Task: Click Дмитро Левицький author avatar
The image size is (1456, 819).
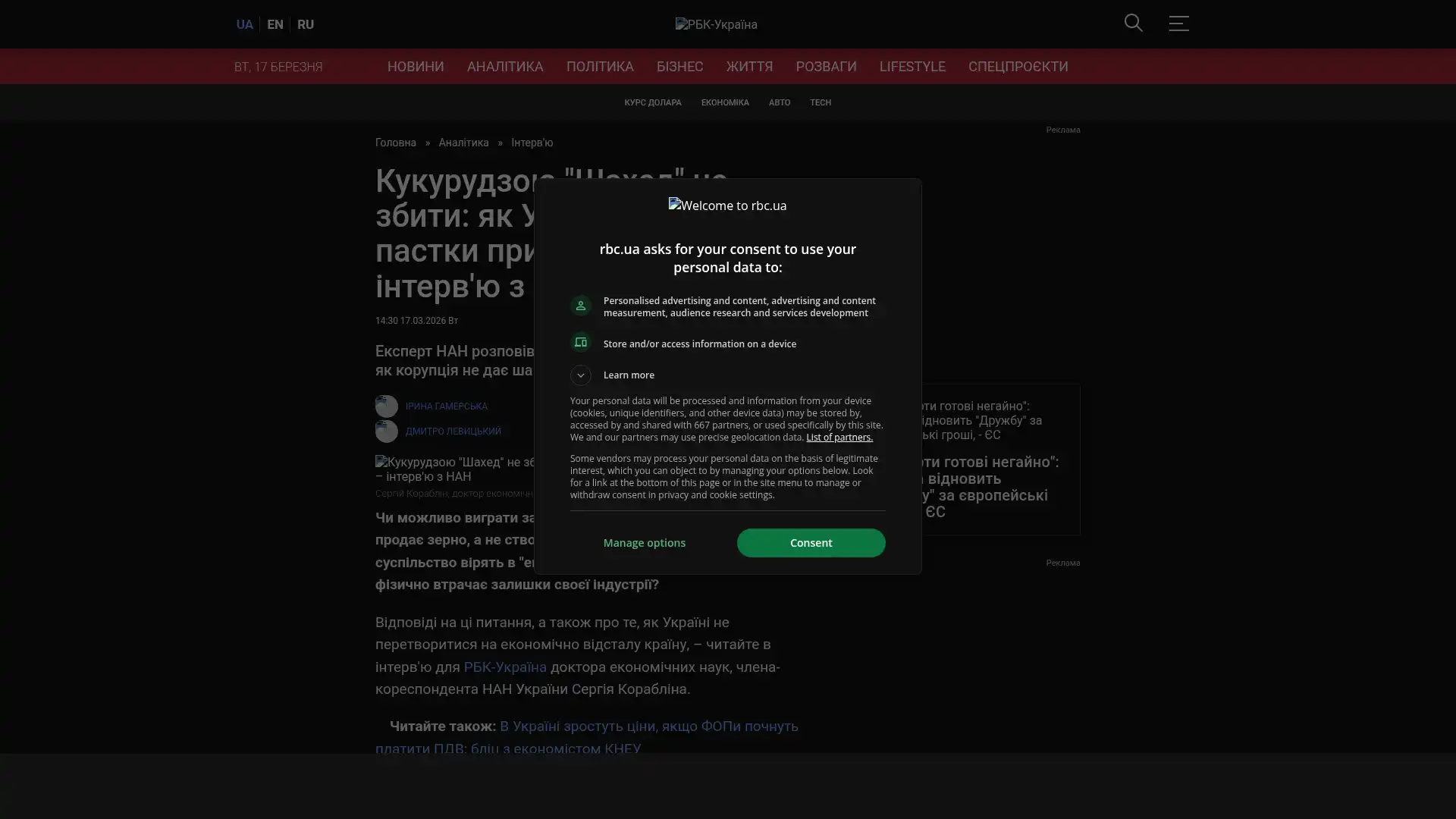Action: click(x=387, y=431)
